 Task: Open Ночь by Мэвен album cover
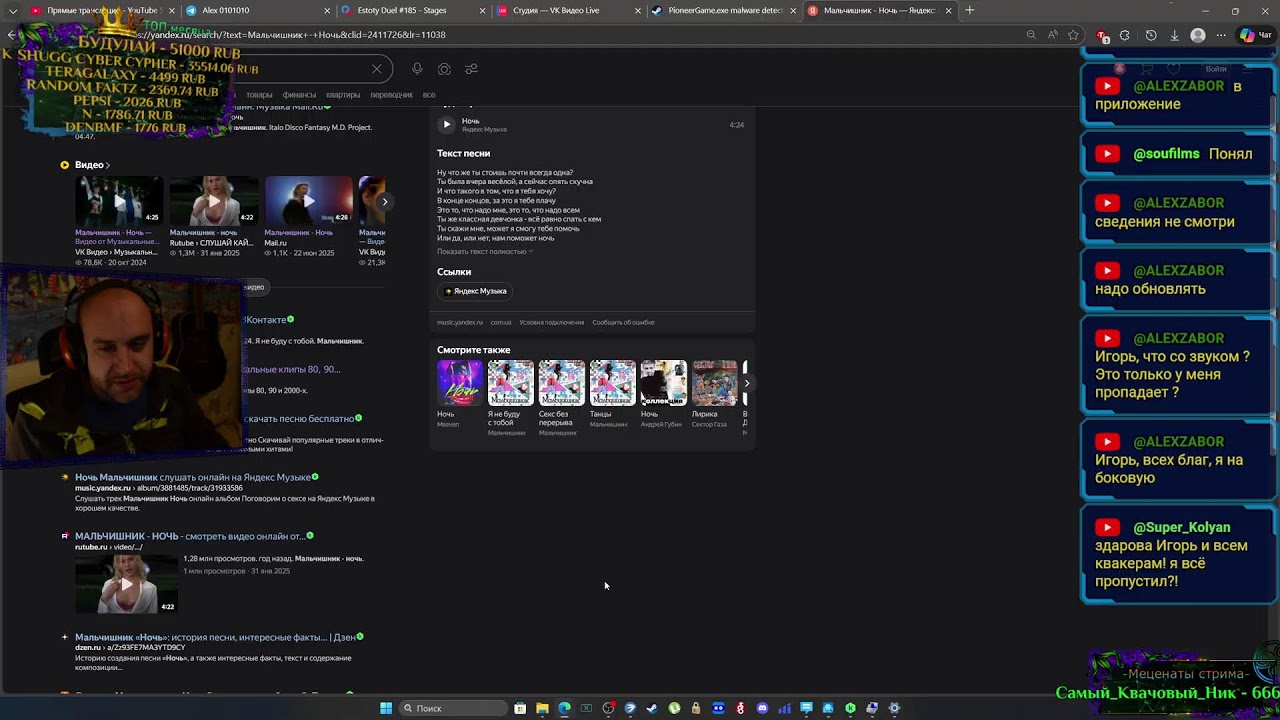coord(459,383)
